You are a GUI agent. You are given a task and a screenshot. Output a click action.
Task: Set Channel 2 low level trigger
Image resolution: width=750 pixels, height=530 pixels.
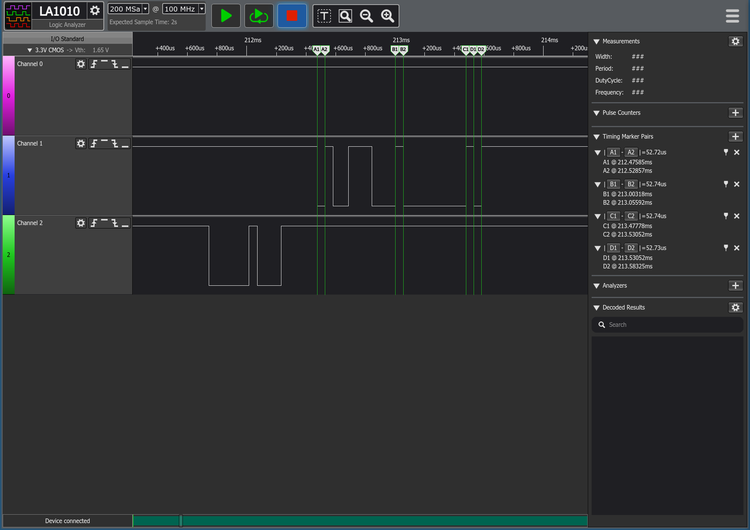[125, 223]
